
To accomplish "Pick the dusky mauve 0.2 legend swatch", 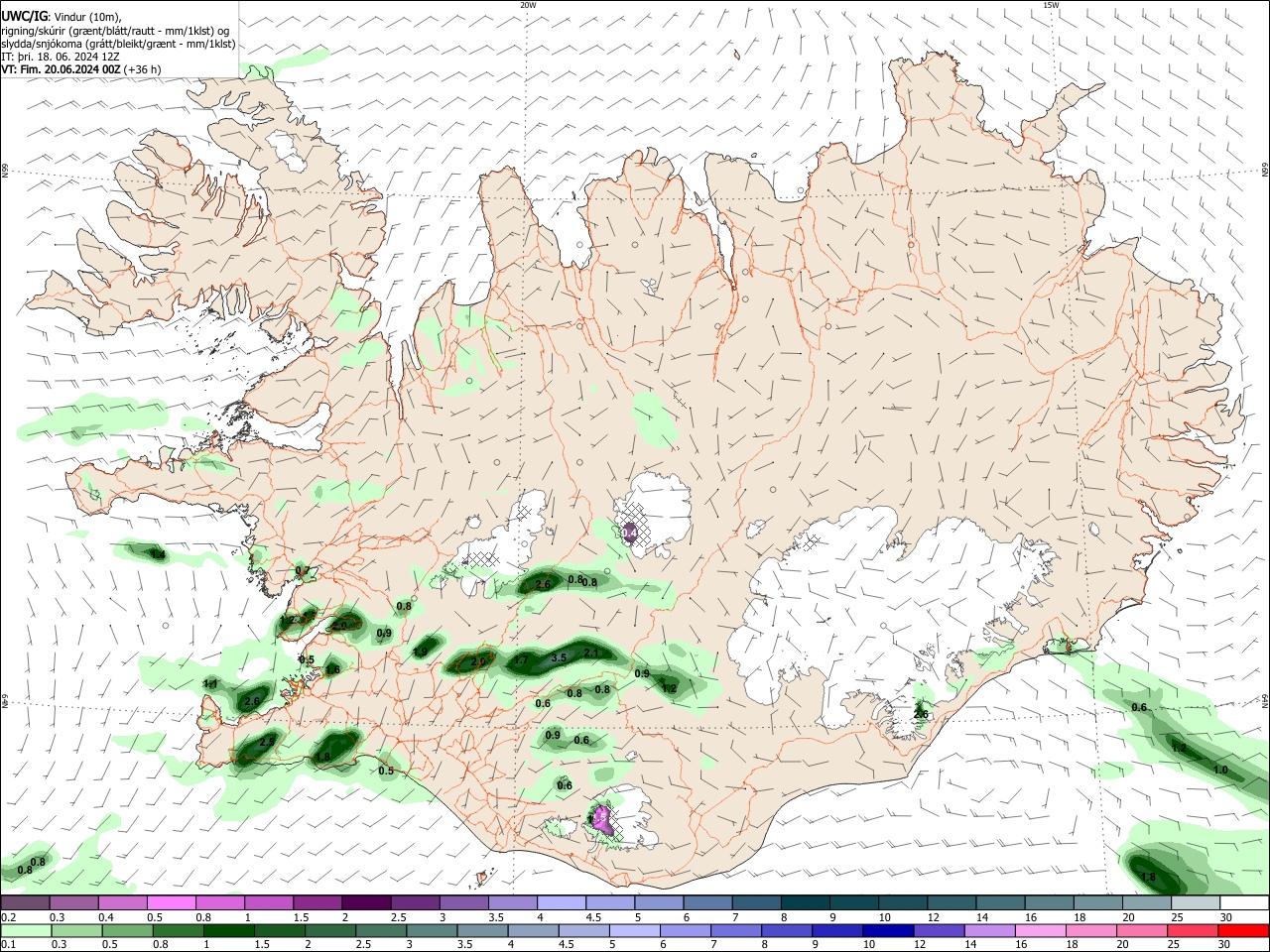I will pos(25,902).
